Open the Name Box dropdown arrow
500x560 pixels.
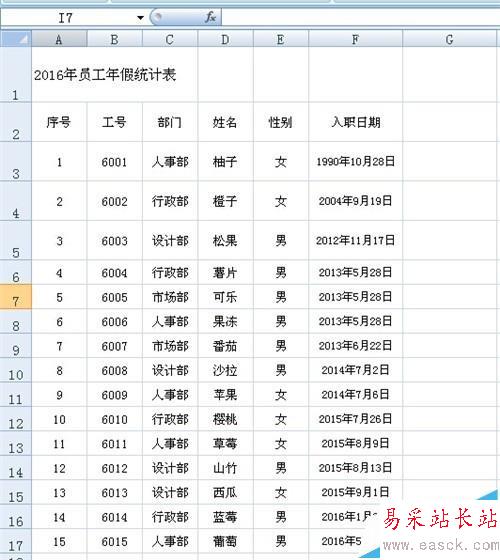pos(140,18)
